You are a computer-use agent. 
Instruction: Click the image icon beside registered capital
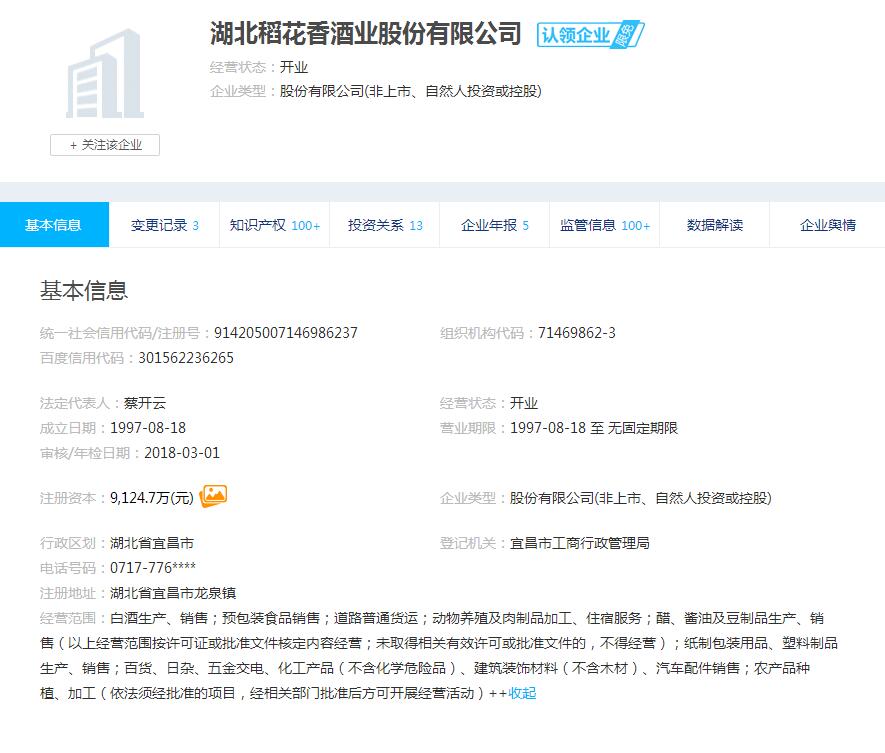tap(213, 496)
